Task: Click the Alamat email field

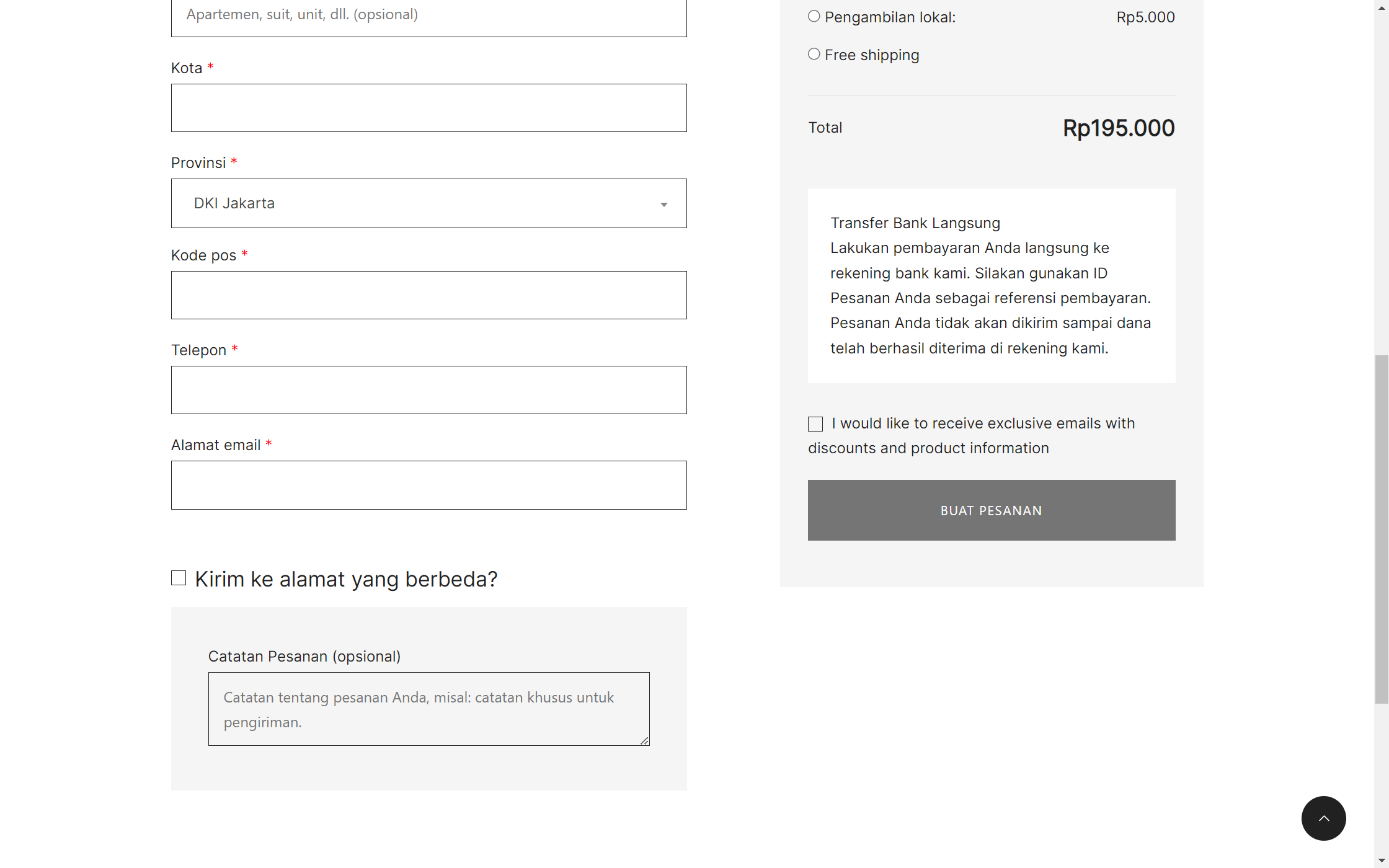Action: (x=428, y=485)
